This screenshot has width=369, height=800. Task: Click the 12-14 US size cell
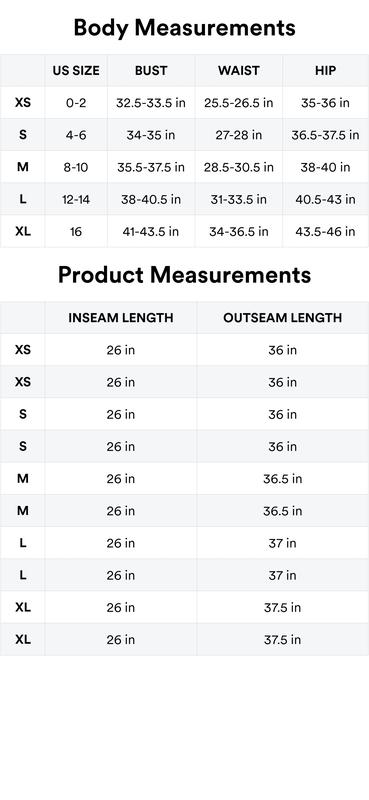76,199
